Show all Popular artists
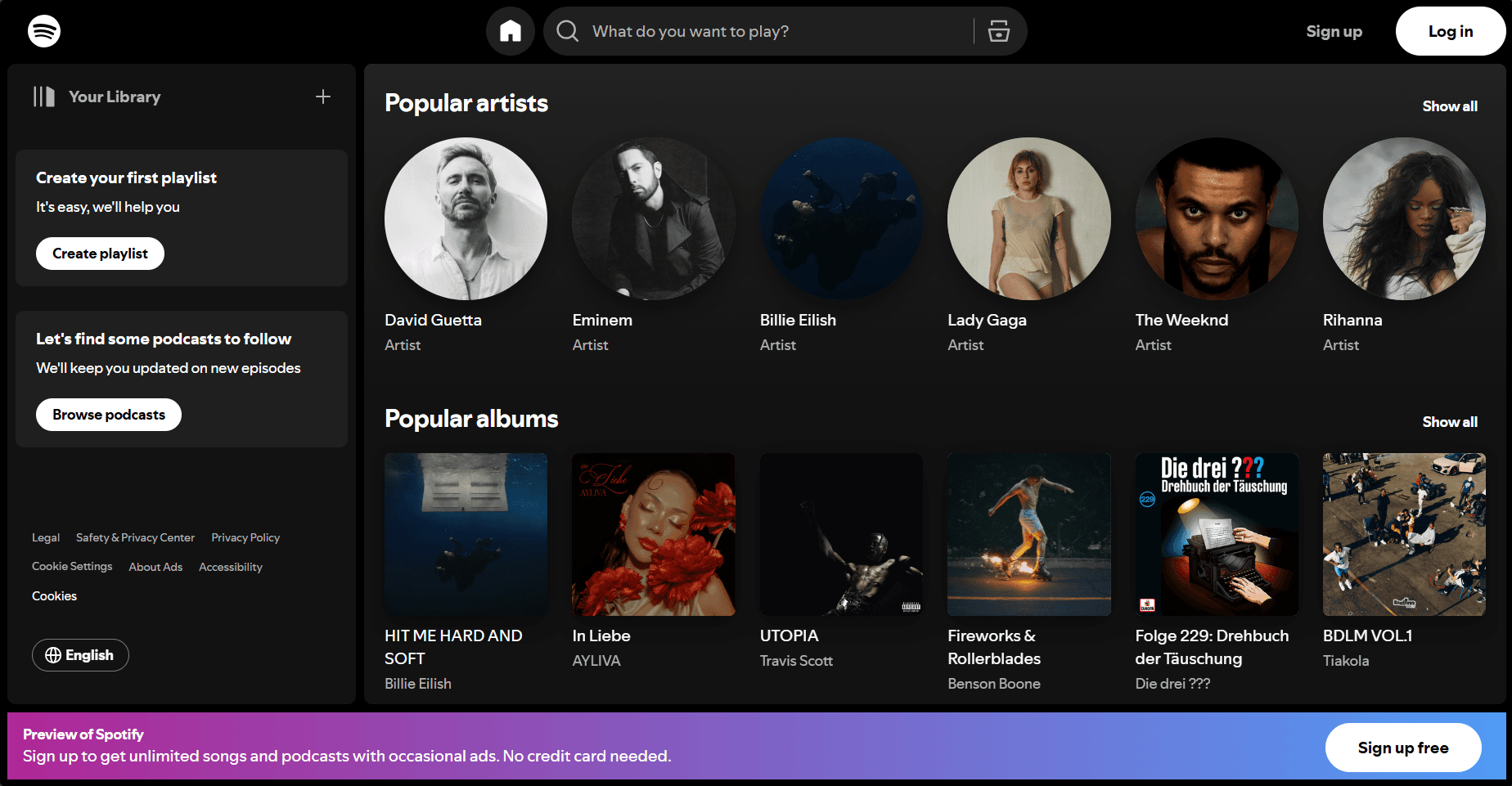The image size is (1512, 786). point(1450,106)
